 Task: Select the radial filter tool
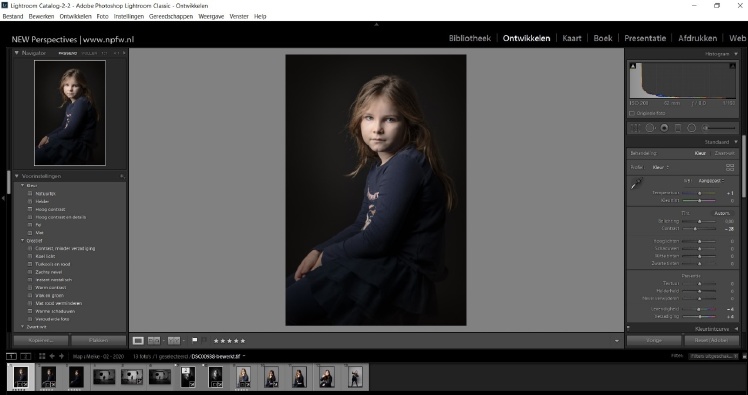[692, 128]
